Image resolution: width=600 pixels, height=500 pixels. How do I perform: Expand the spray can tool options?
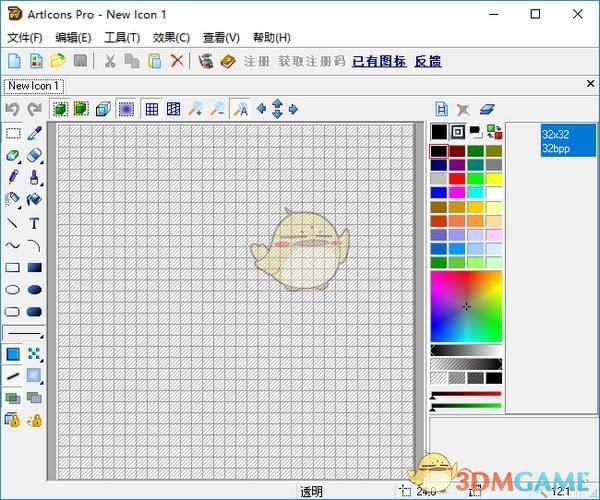click(x=19, y=207)
